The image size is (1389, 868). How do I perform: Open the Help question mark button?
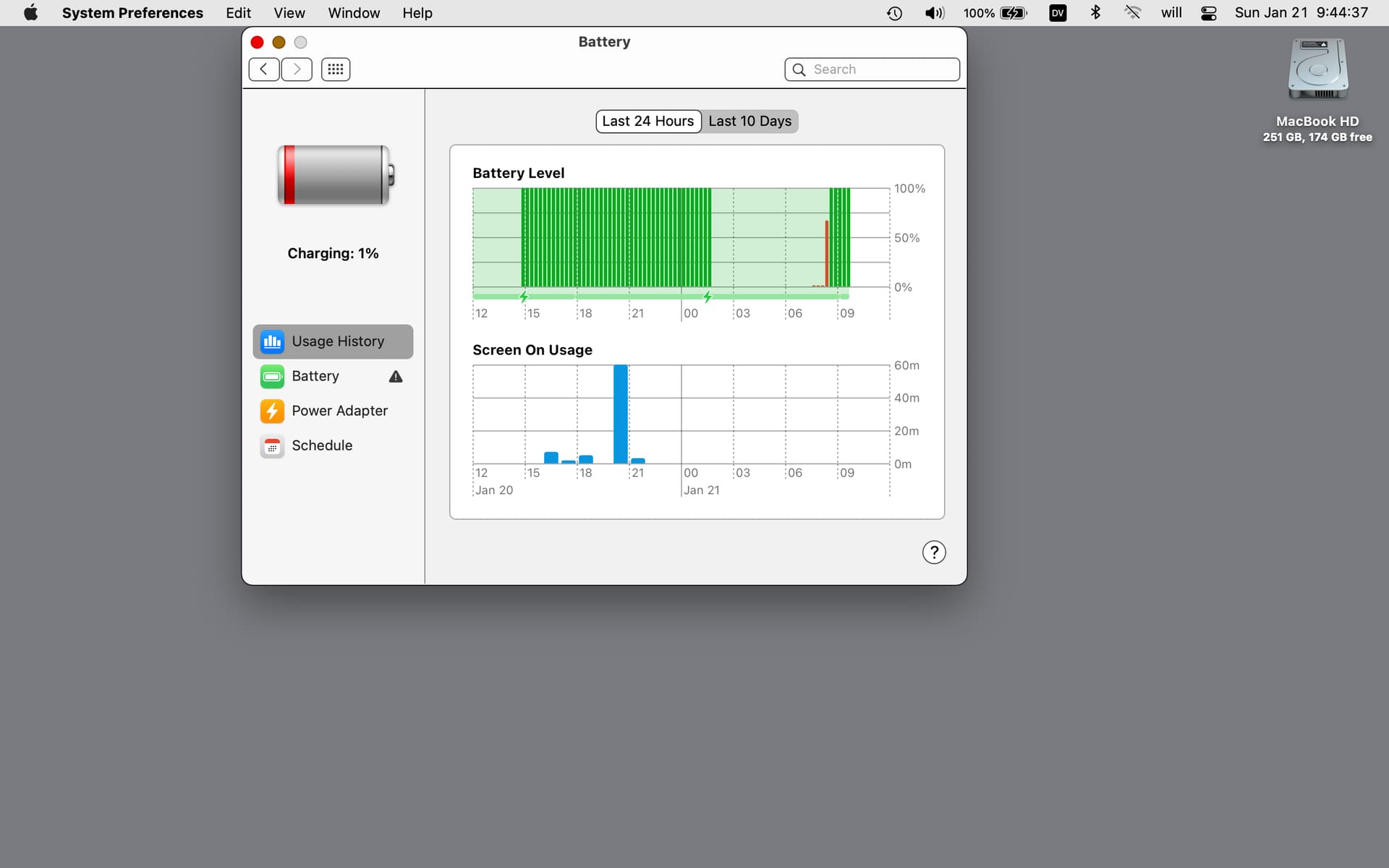pos(933,553)
